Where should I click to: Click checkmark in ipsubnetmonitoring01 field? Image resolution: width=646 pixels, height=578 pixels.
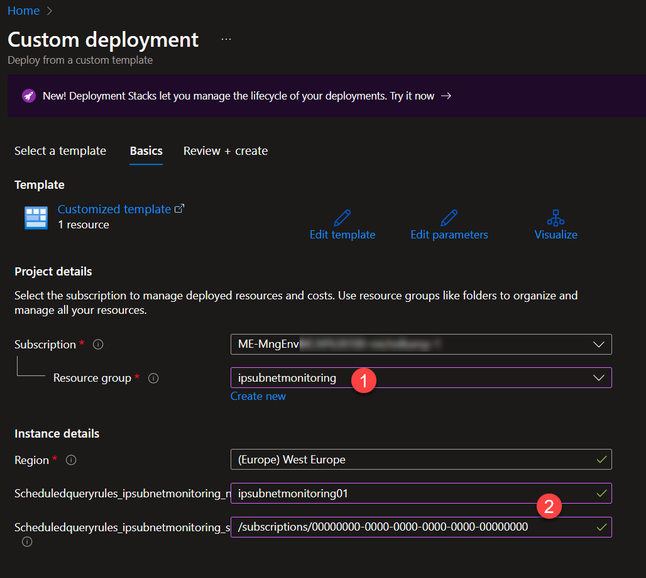pyautogui.click(x=602, y=493)
